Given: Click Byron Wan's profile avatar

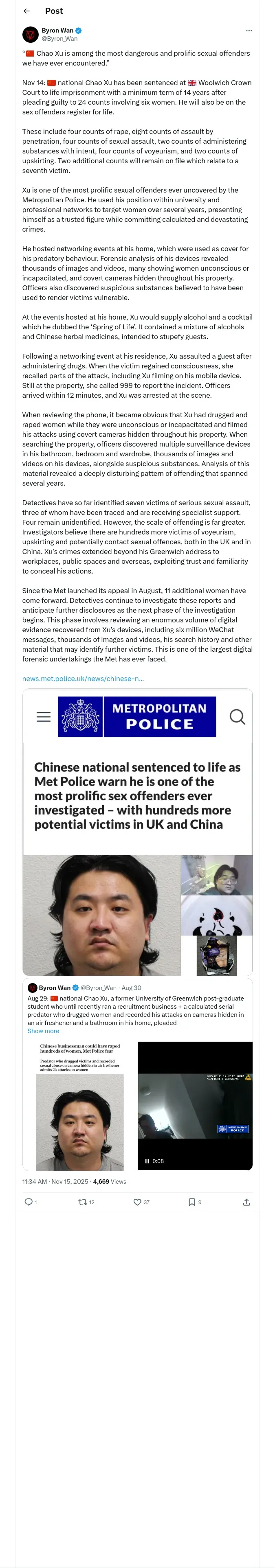Looking at the screenshot, I should [31, 35].
